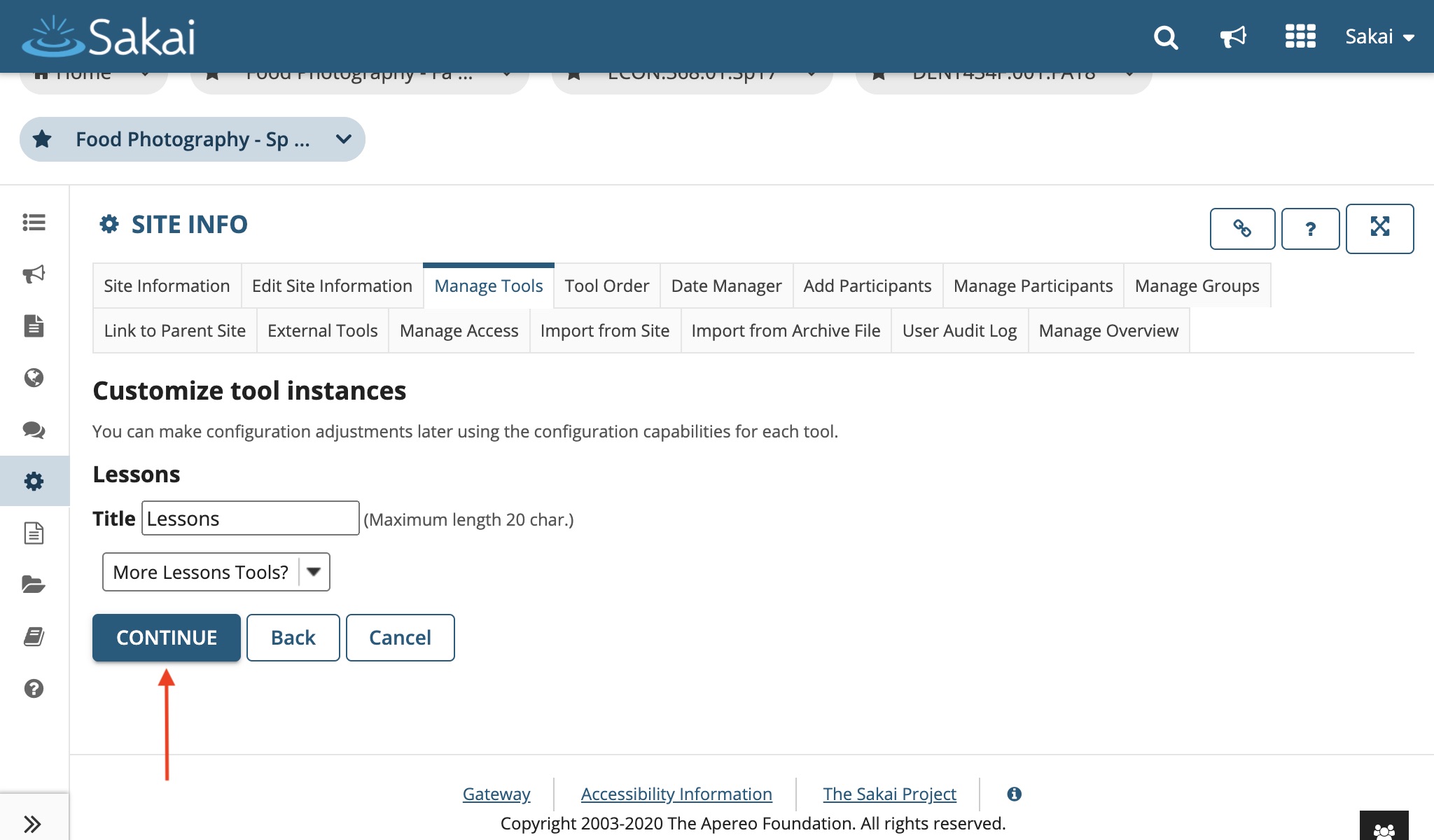
Task: Switch to the Tool Order tab
Action: [606, 286]
